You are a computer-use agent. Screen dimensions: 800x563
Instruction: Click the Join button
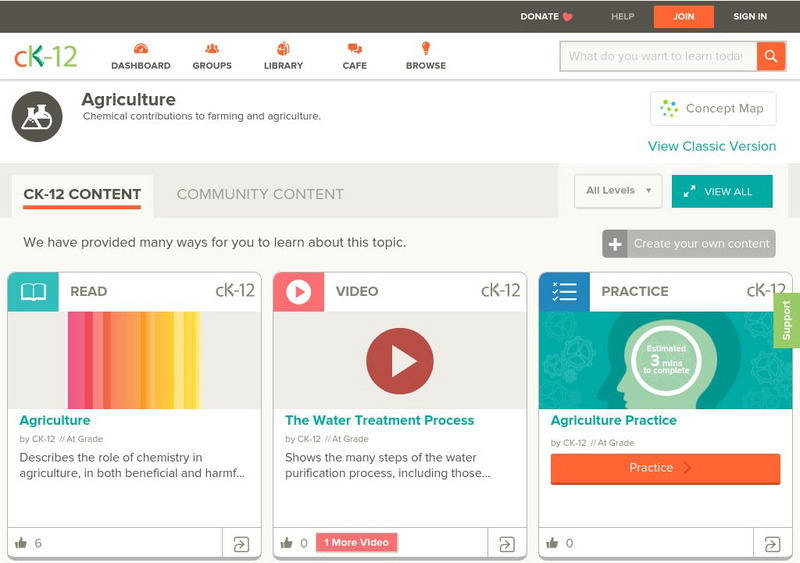684,17
